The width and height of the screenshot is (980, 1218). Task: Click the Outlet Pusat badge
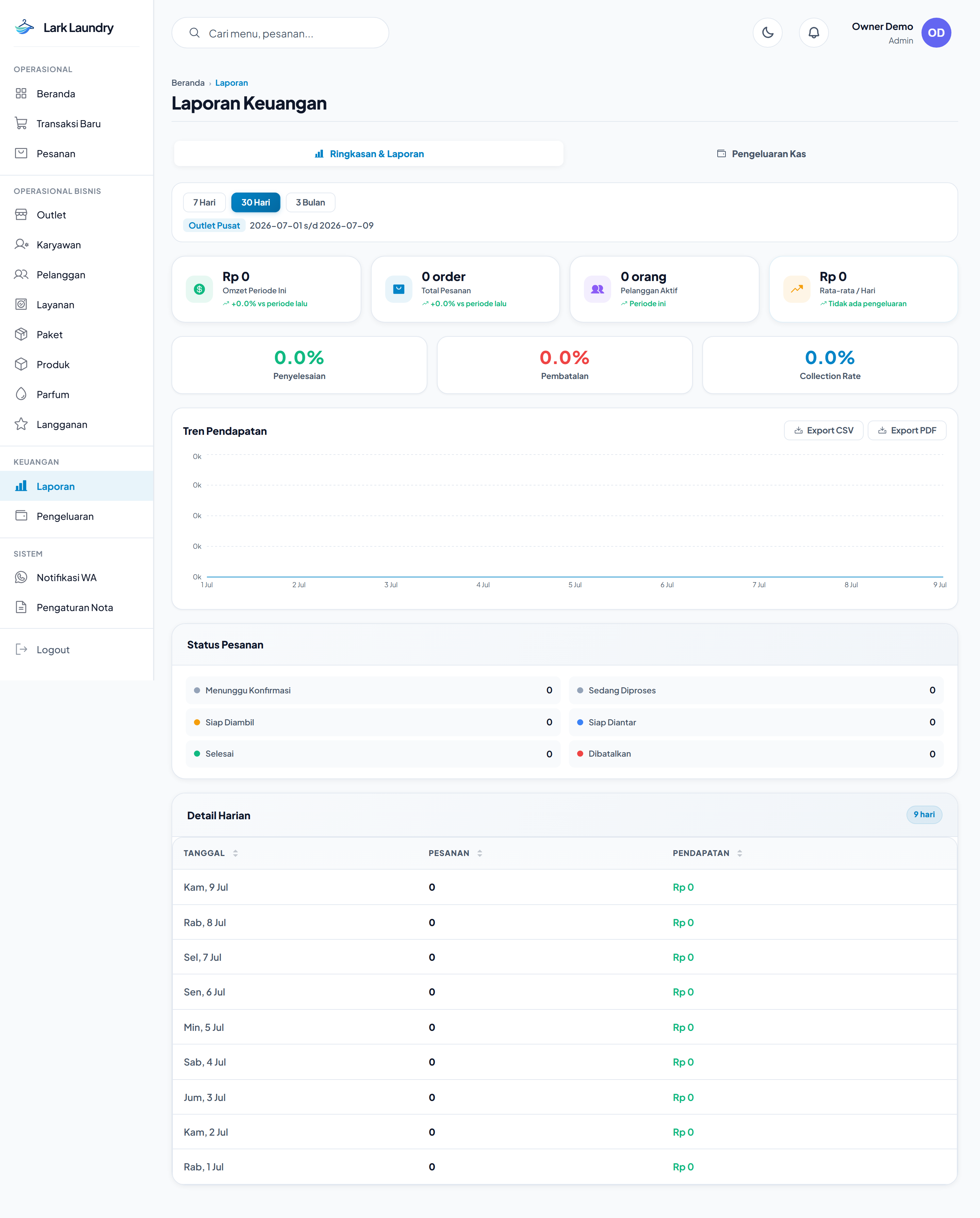214,226
